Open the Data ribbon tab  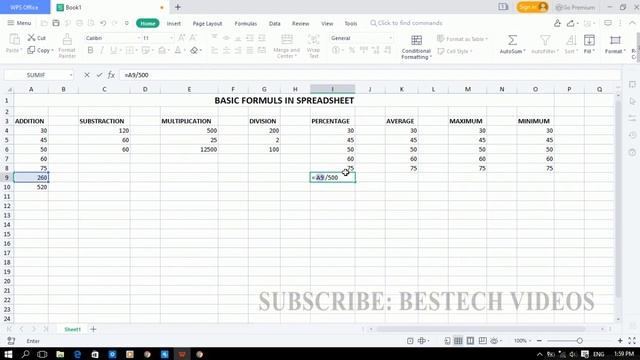click(275, 24)
